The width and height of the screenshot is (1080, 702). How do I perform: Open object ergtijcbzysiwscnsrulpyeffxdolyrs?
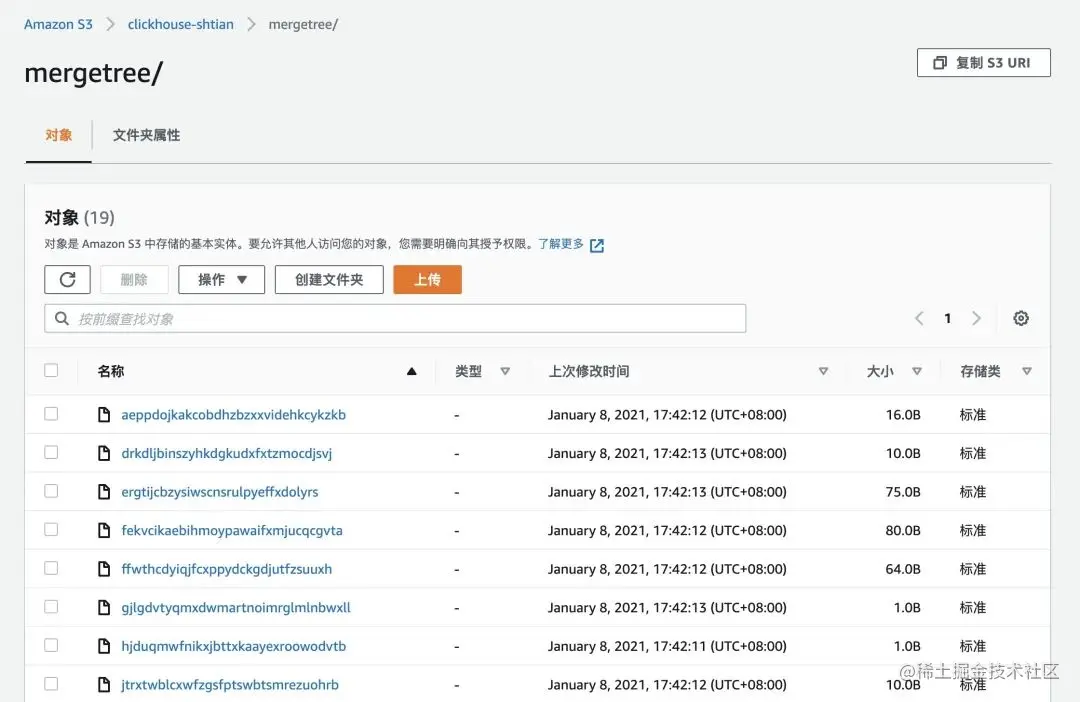click(220, 492)
